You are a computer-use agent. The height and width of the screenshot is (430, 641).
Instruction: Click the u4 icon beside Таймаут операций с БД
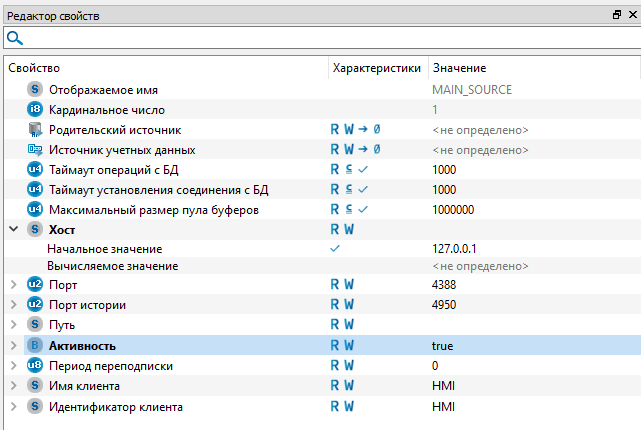click(36, 170)
